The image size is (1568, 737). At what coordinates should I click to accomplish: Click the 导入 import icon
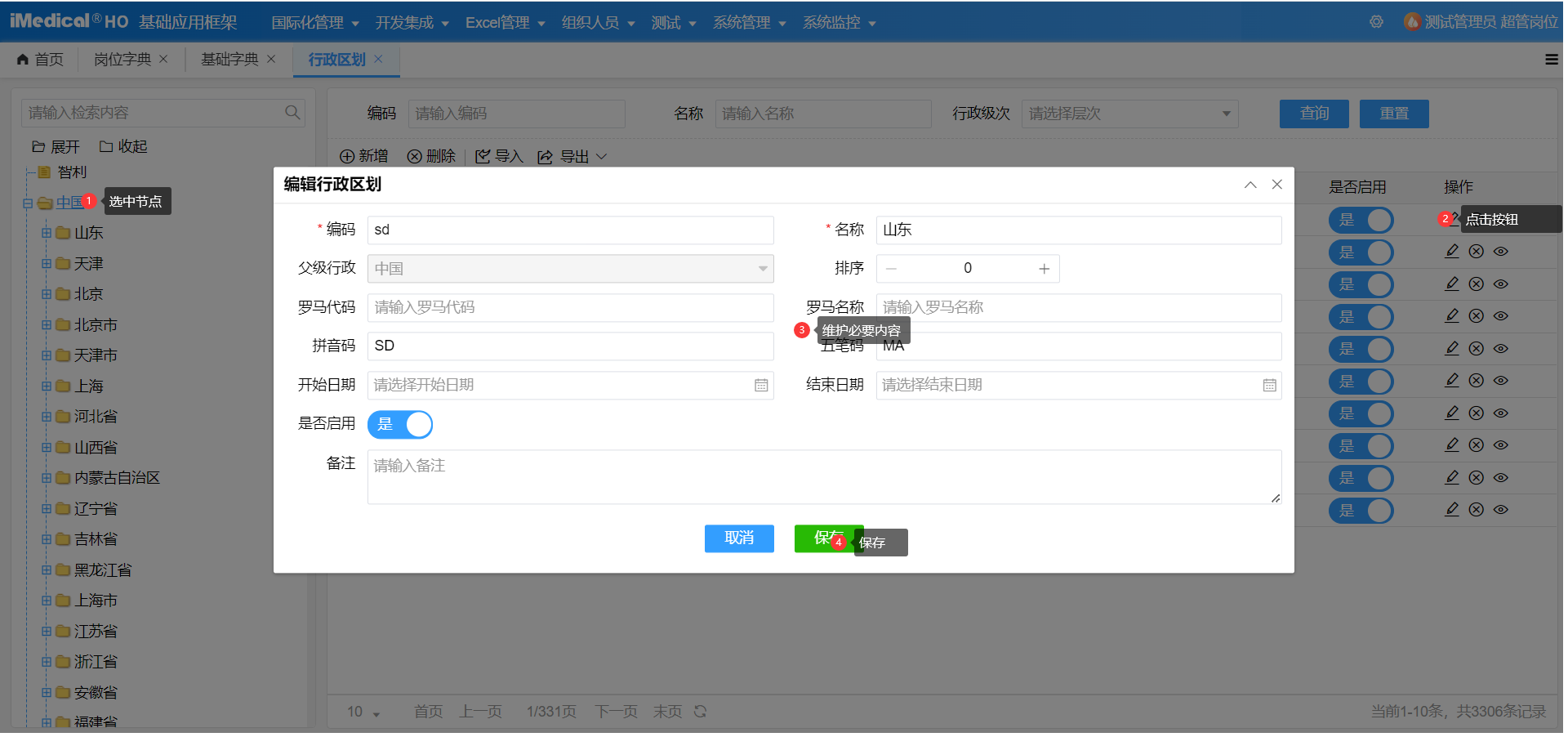pyautogui.click(x=483, y=156)
